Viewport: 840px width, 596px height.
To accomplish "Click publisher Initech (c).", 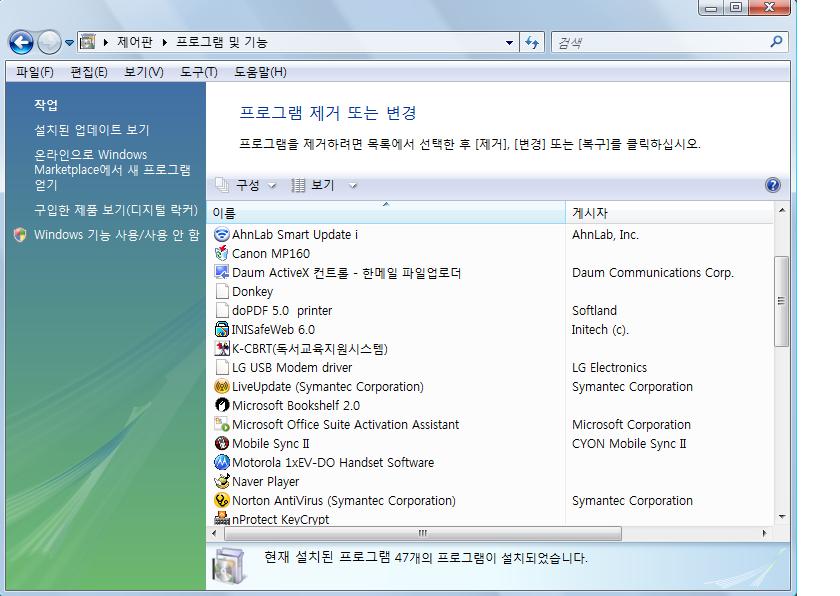I will (x=599, y=329).
